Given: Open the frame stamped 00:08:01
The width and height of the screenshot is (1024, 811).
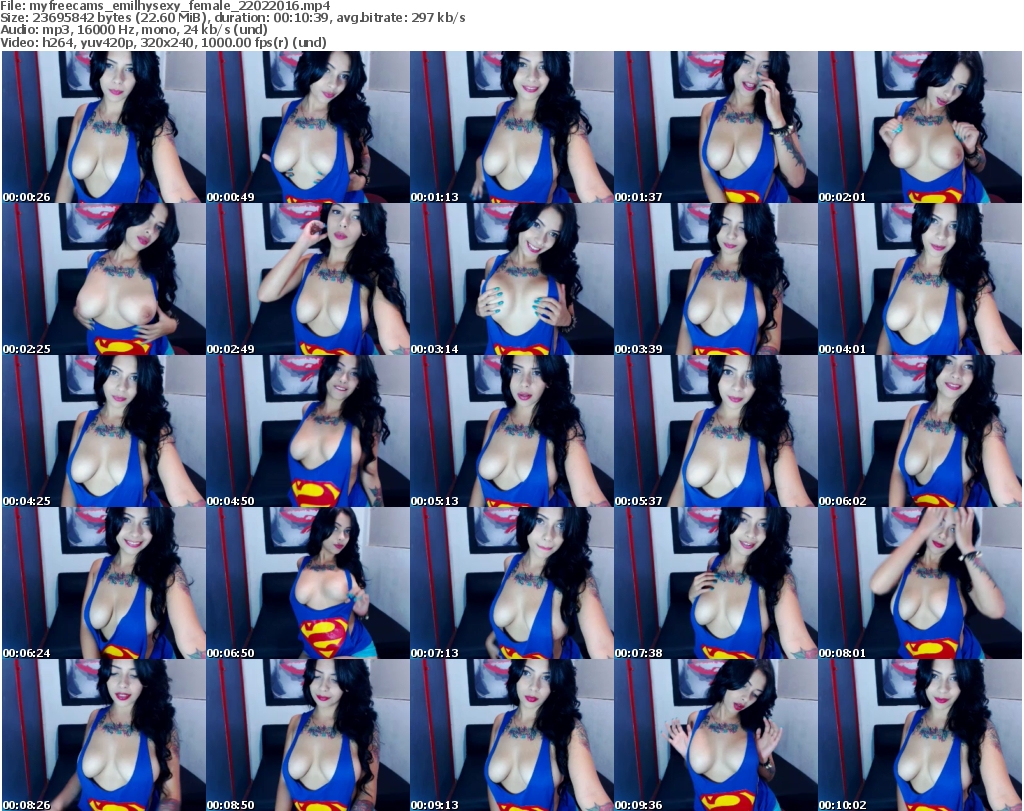Looking at the screenshot, I should [x=920, y=583].
